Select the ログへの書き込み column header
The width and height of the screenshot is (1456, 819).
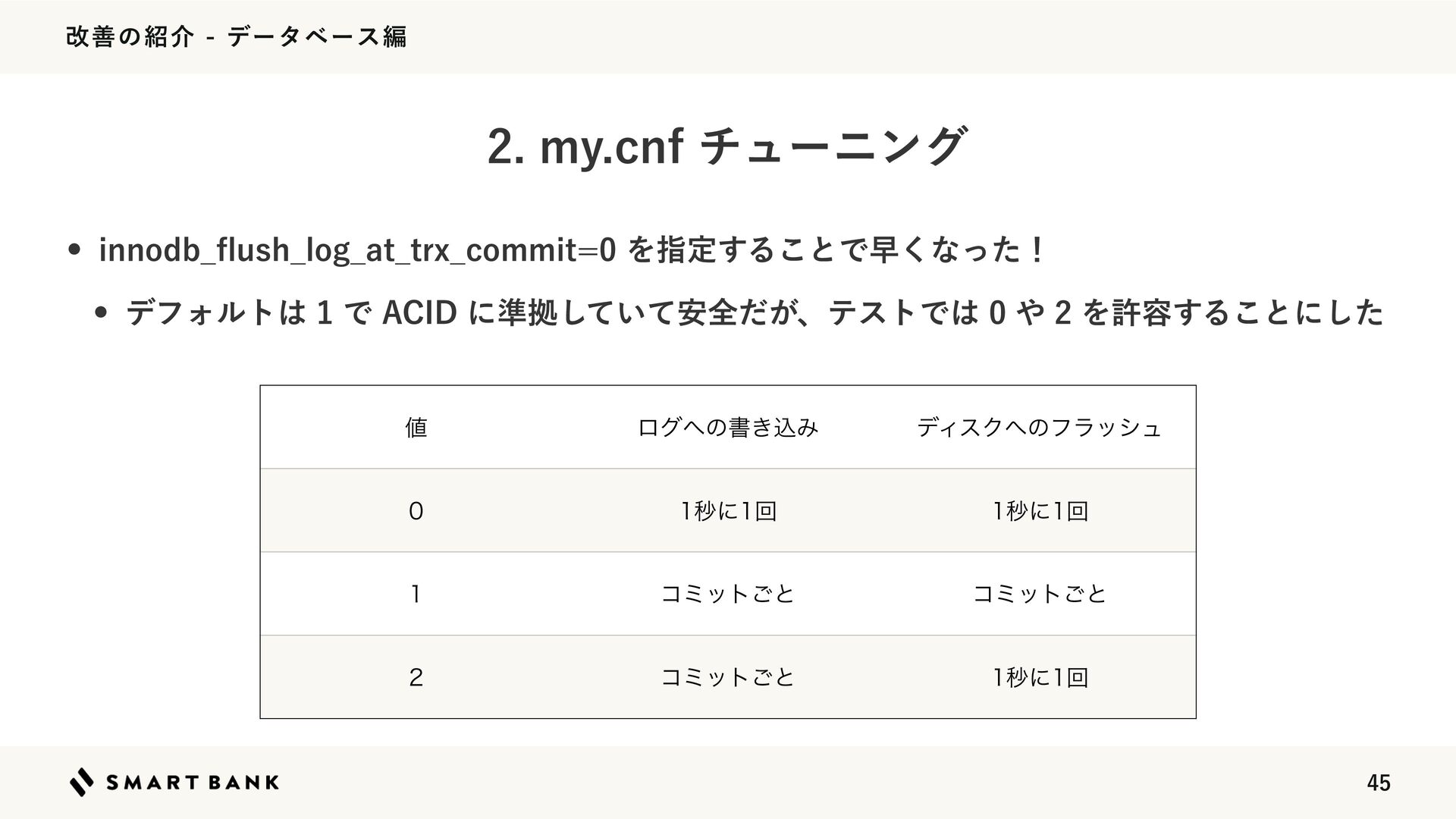[728, 428]
